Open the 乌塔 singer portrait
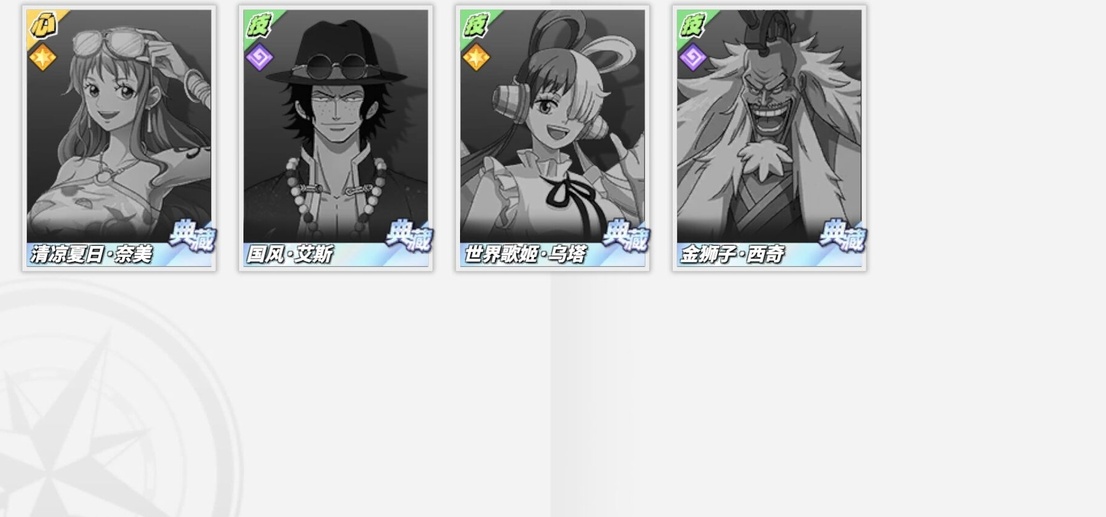The width and height of the screenshot is (1106, 517). point(552,127)
